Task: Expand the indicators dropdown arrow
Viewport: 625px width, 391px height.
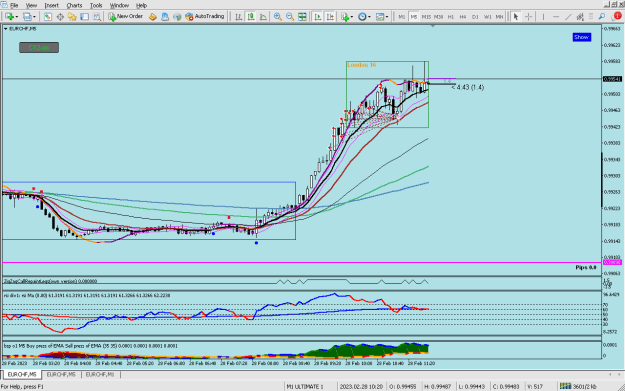Action: 352,17
